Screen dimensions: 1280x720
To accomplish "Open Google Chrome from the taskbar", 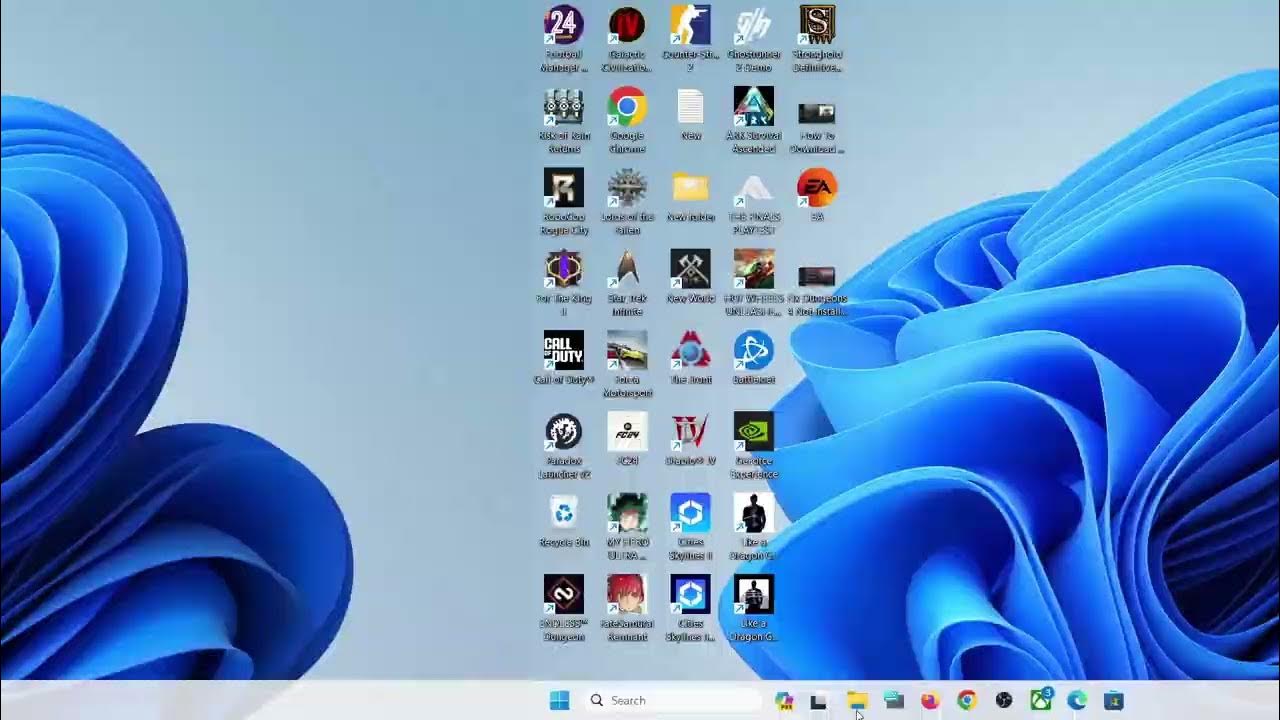I will pos(966,701).
